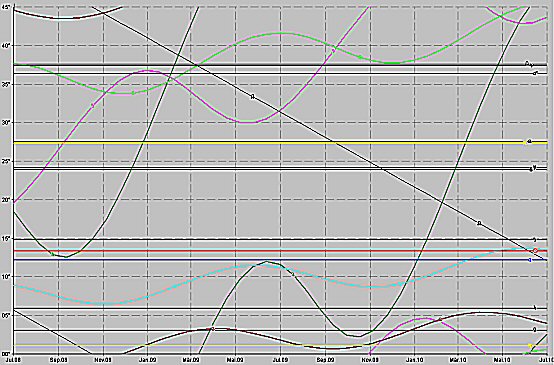Screen dimensions: 554x365
Task: Select the red marker on the dark curve near Mär.09
Action: [x=213, y=329]
